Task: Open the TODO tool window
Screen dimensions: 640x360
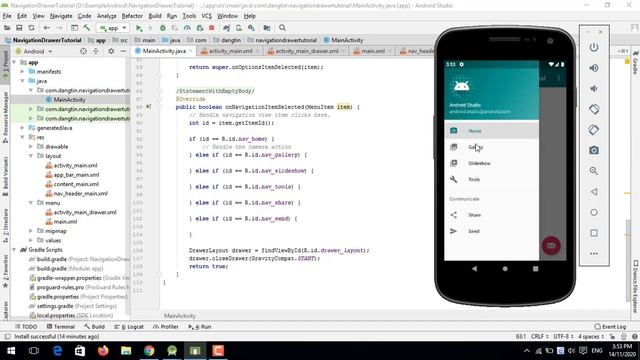Action: click(x=26, y=327)
